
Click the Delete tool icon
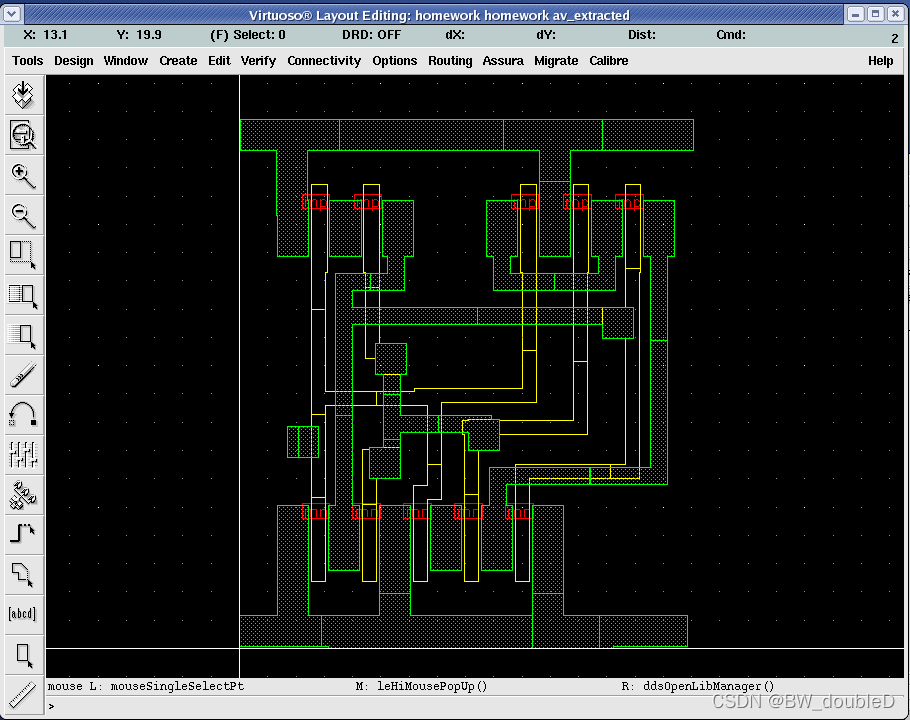[x=23, y=375]
